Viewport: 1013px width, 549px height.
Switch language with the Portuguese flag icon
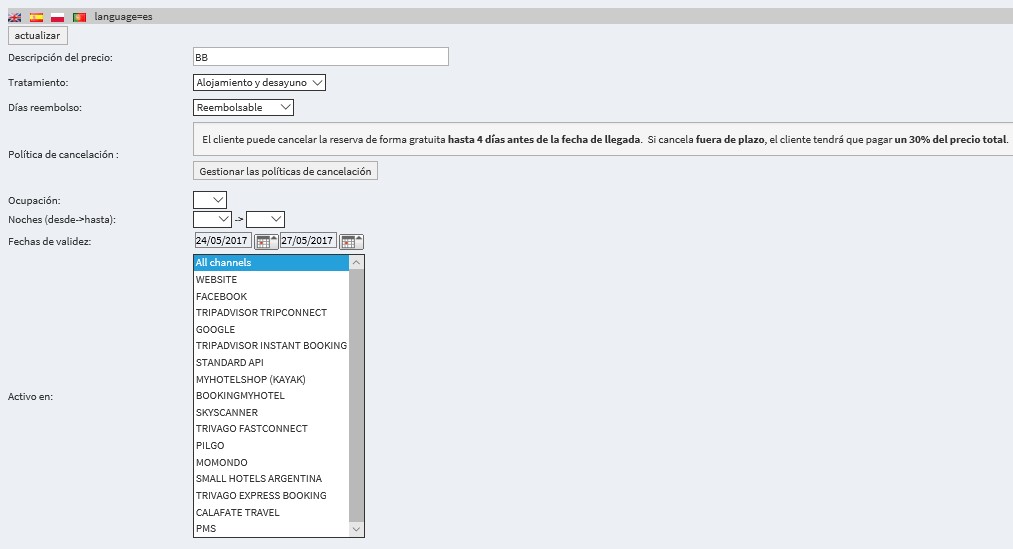79,17
